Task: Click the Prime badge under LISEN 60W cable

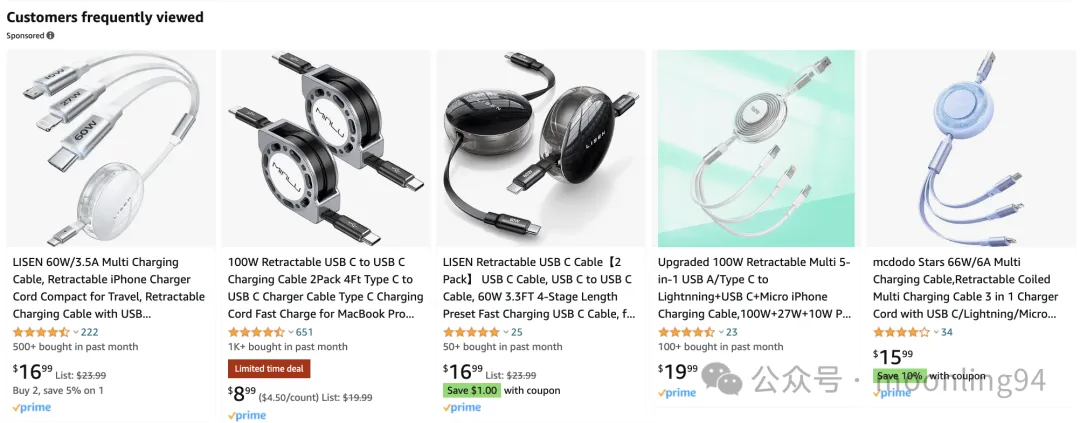Action: point(32,408)
